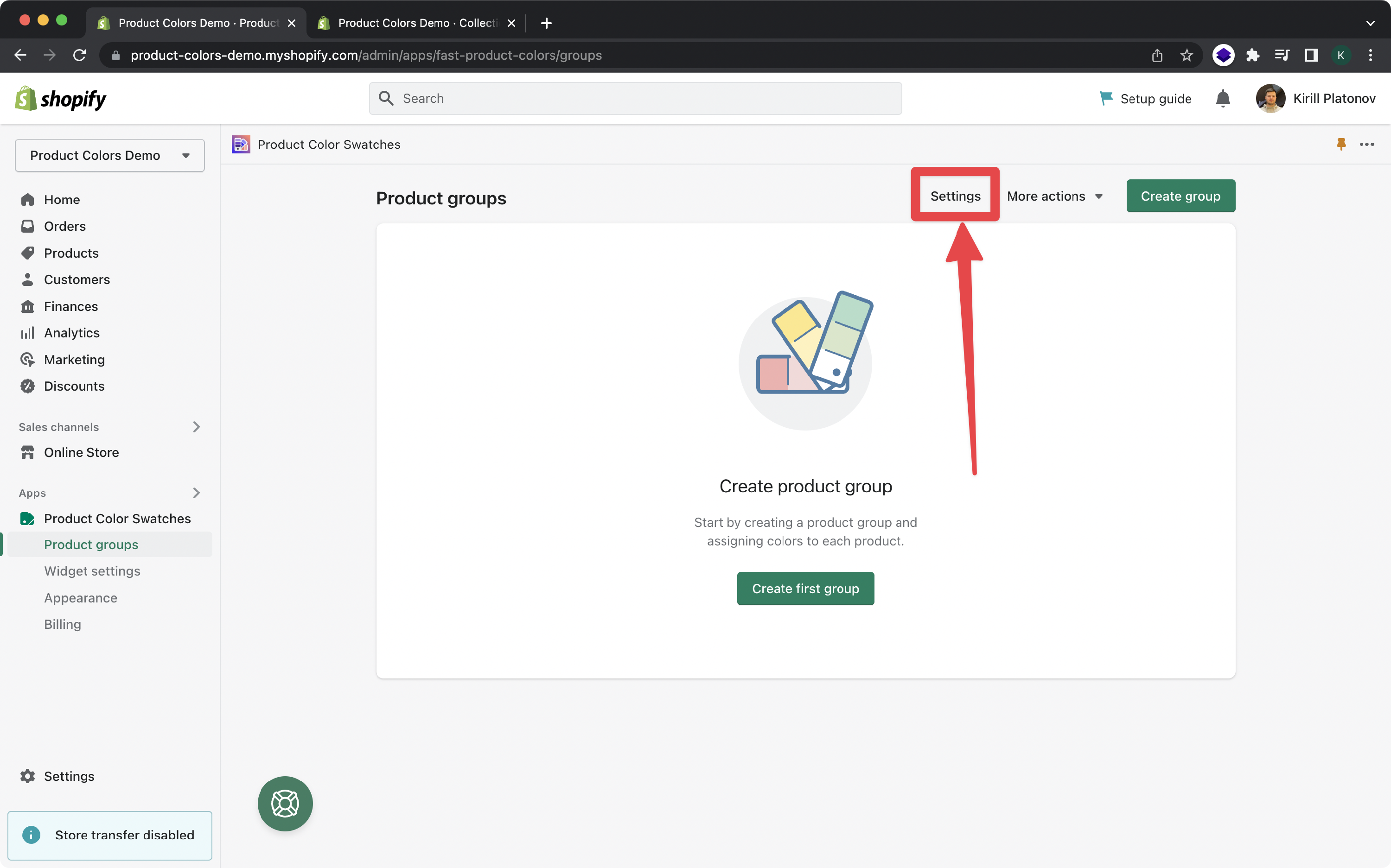The image size is (1391, 868).
Task: Click the Create first group button
Action: point(805,589)
